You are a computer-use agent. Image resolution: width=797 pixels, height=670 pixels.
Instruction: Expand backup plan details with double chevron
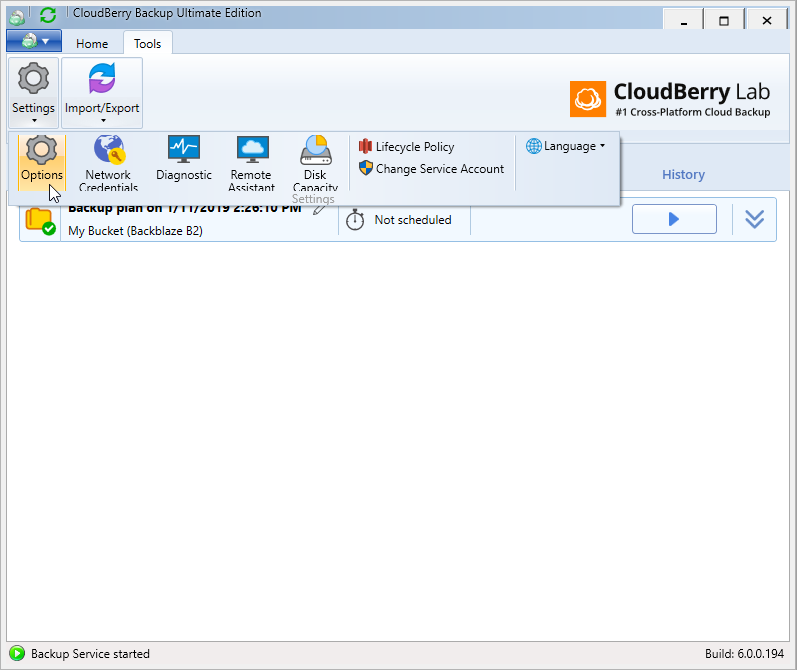coord(754,219)
